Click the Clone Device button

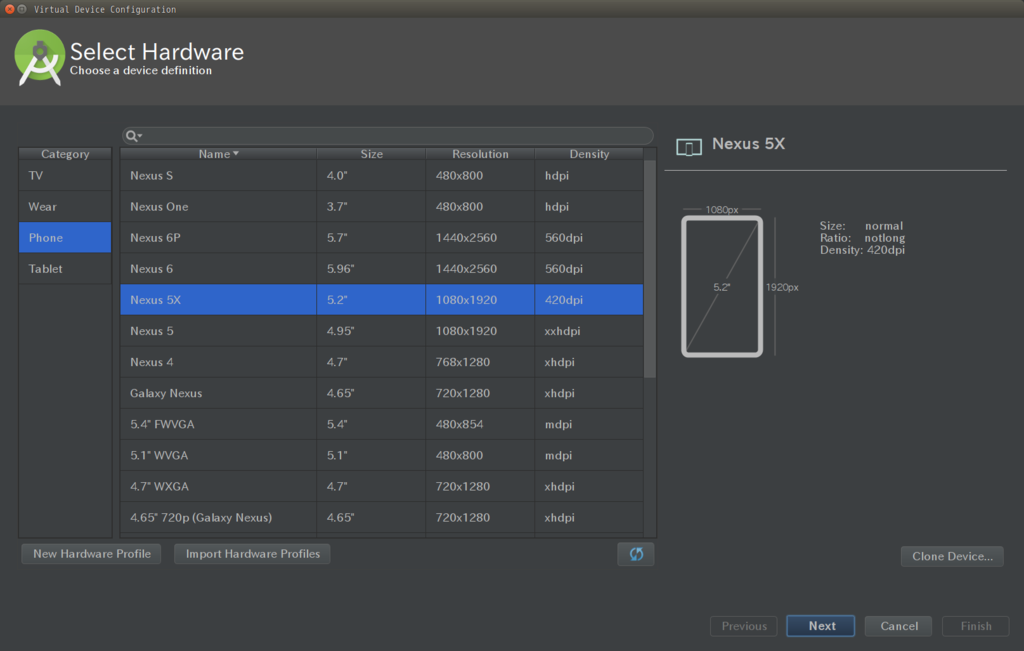tap(952, 556)
